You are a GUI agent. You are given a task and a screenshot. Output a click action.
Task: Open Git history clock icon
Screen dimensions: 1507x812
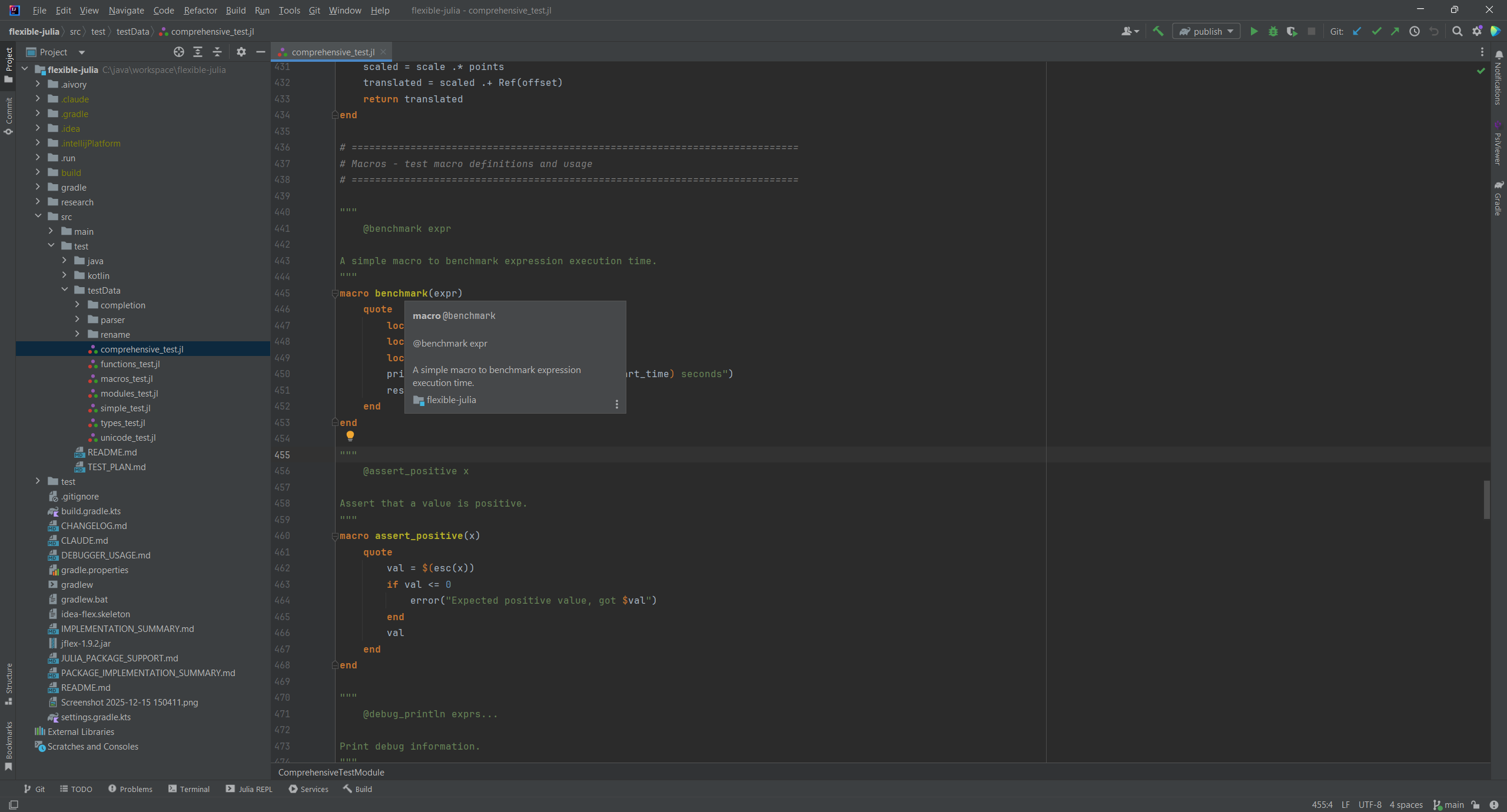(1414, 32)
